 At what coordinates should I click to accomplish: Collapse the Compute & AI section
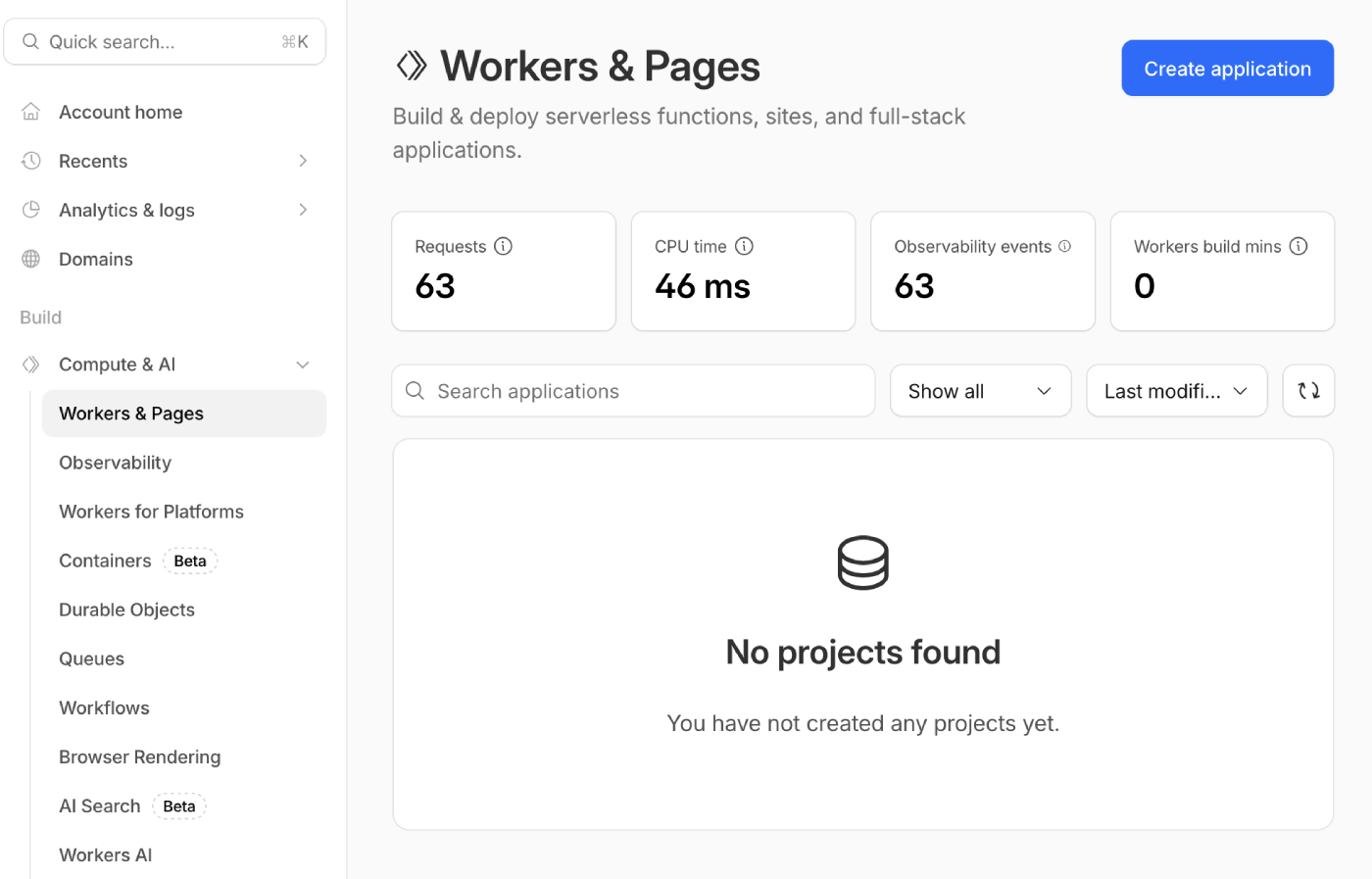click(304, 364)
